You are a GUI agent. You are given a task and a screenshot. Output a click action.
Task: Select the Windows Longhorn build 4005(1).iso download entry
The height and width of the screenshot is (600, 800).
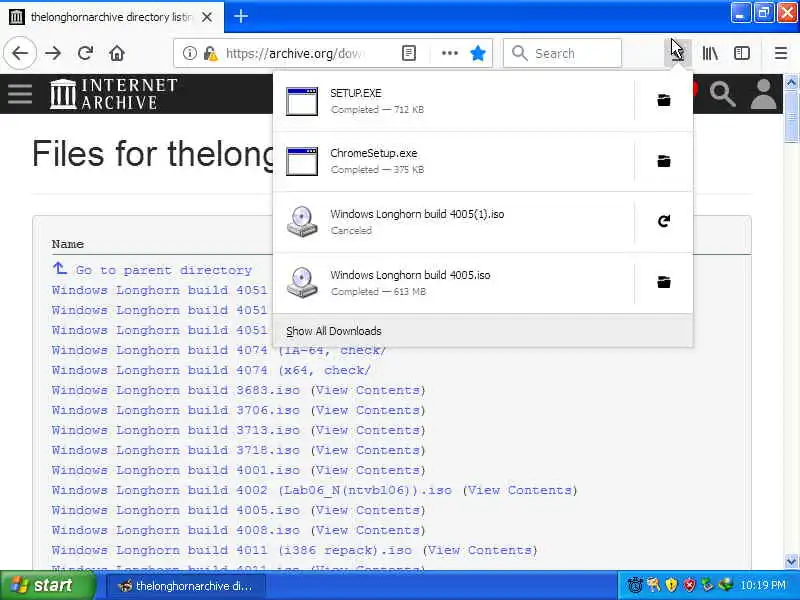[x=454, y=221]
